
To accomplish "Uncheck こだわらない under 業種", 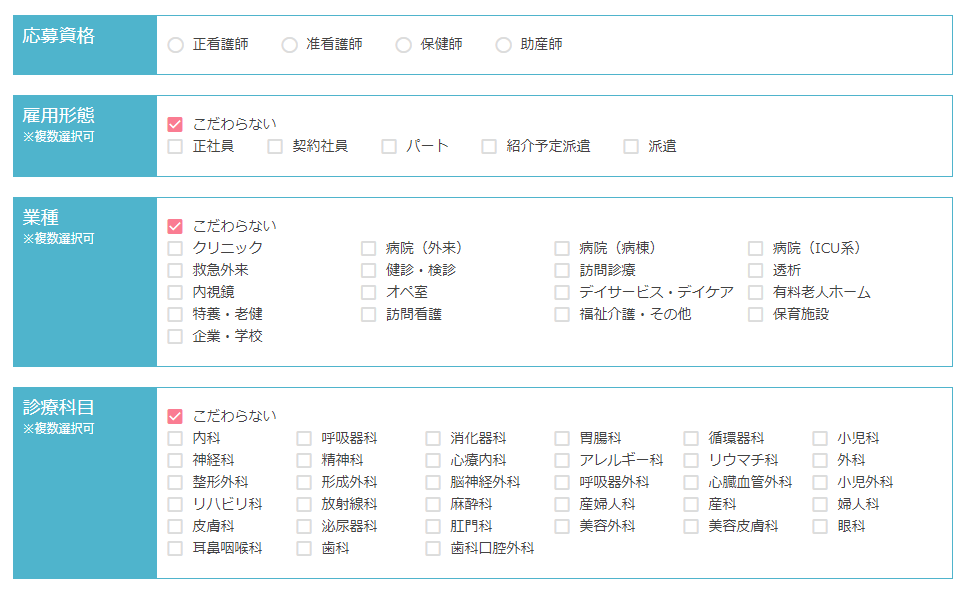I will pyautogui.click(x=175, y=226).
